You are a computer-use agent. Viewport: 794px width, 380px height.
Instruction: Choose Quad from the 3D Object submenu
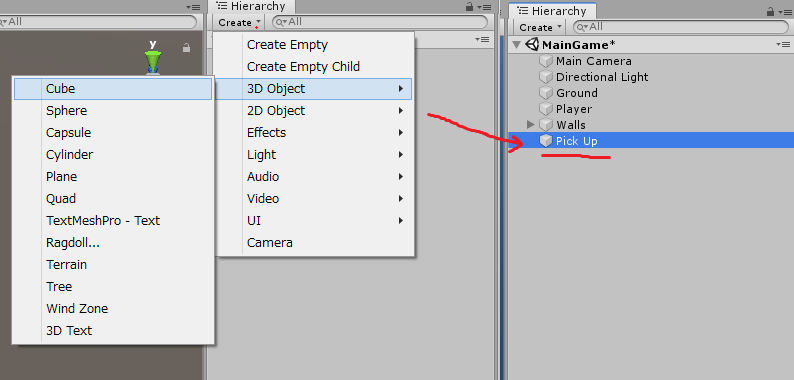tap(112, 199)
